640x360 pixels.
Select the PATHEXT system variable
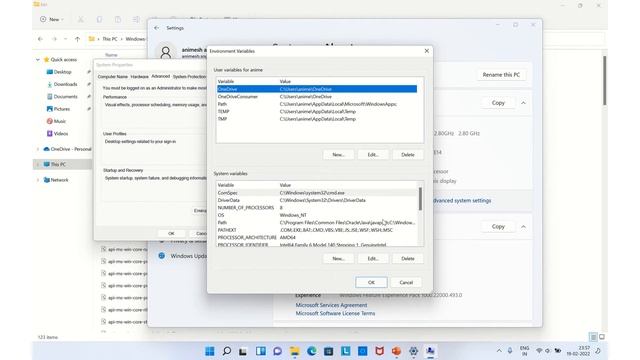(317, 230)
